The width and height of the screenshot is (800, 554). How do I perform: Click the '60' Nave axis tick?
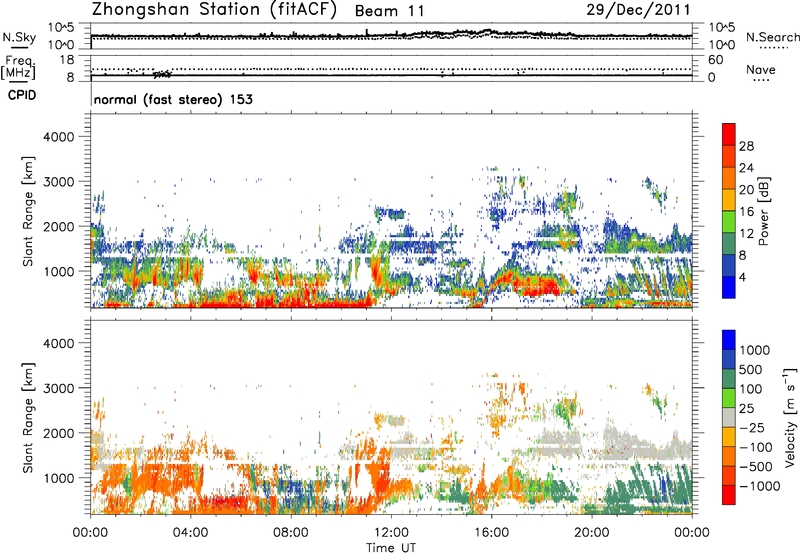[x=715, y=60]
